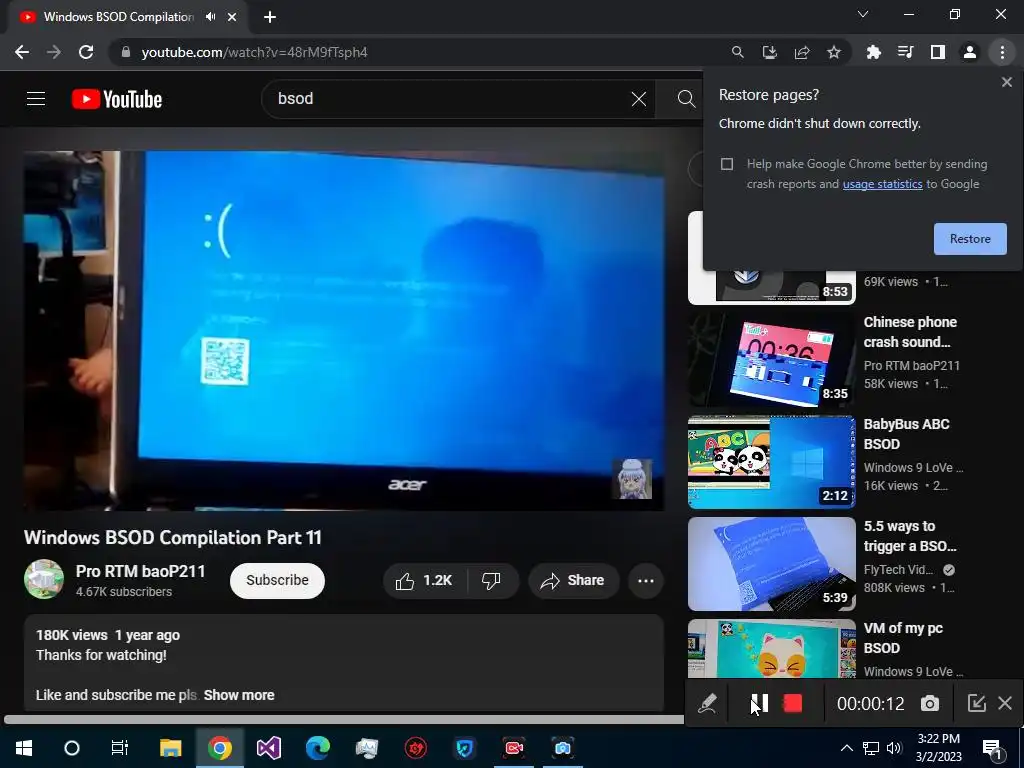Open BabyBus ABC BSOD video thumbnail

click(771, 462)
